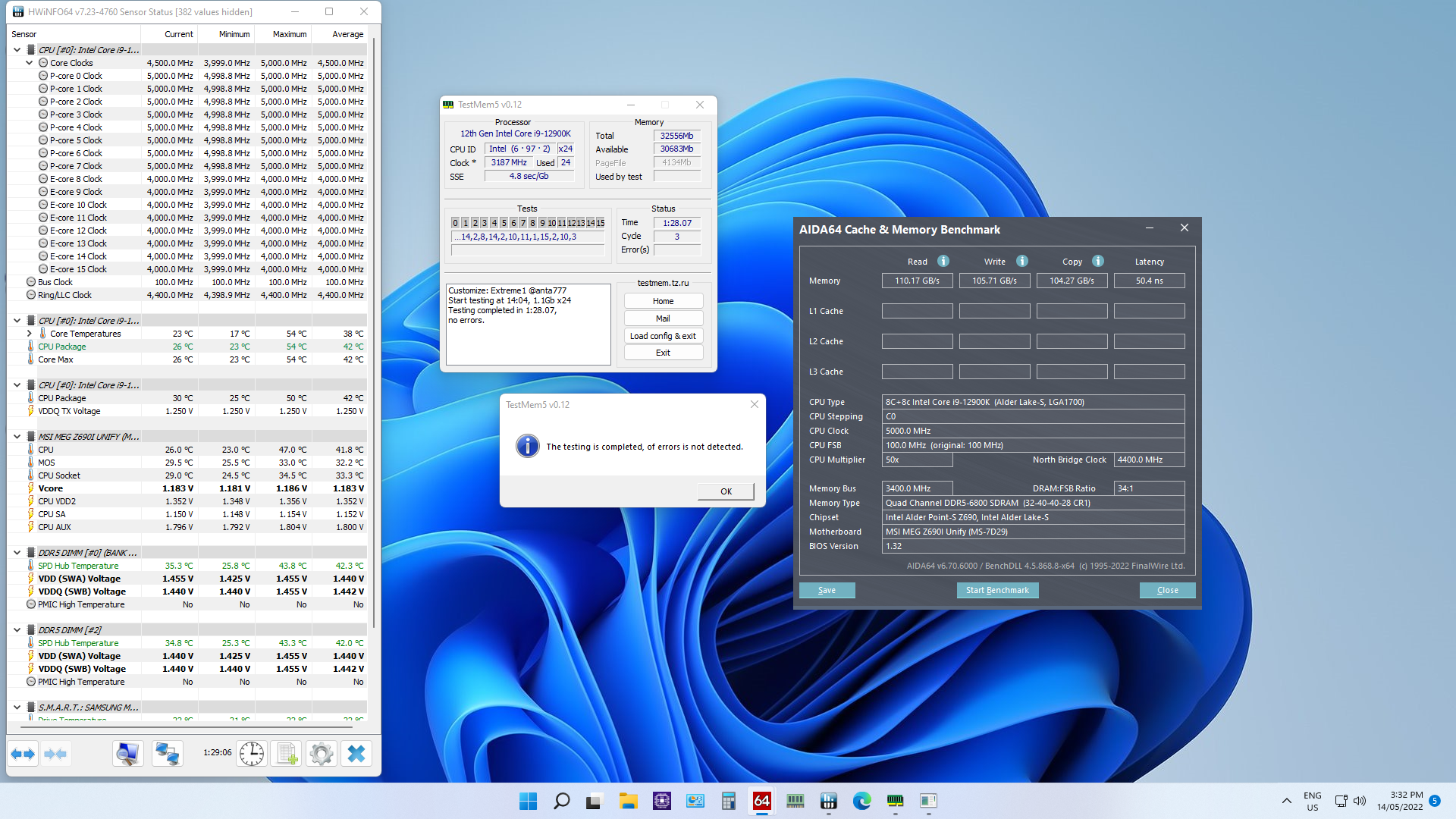Open Task View on the taskbar

[595, 801]
